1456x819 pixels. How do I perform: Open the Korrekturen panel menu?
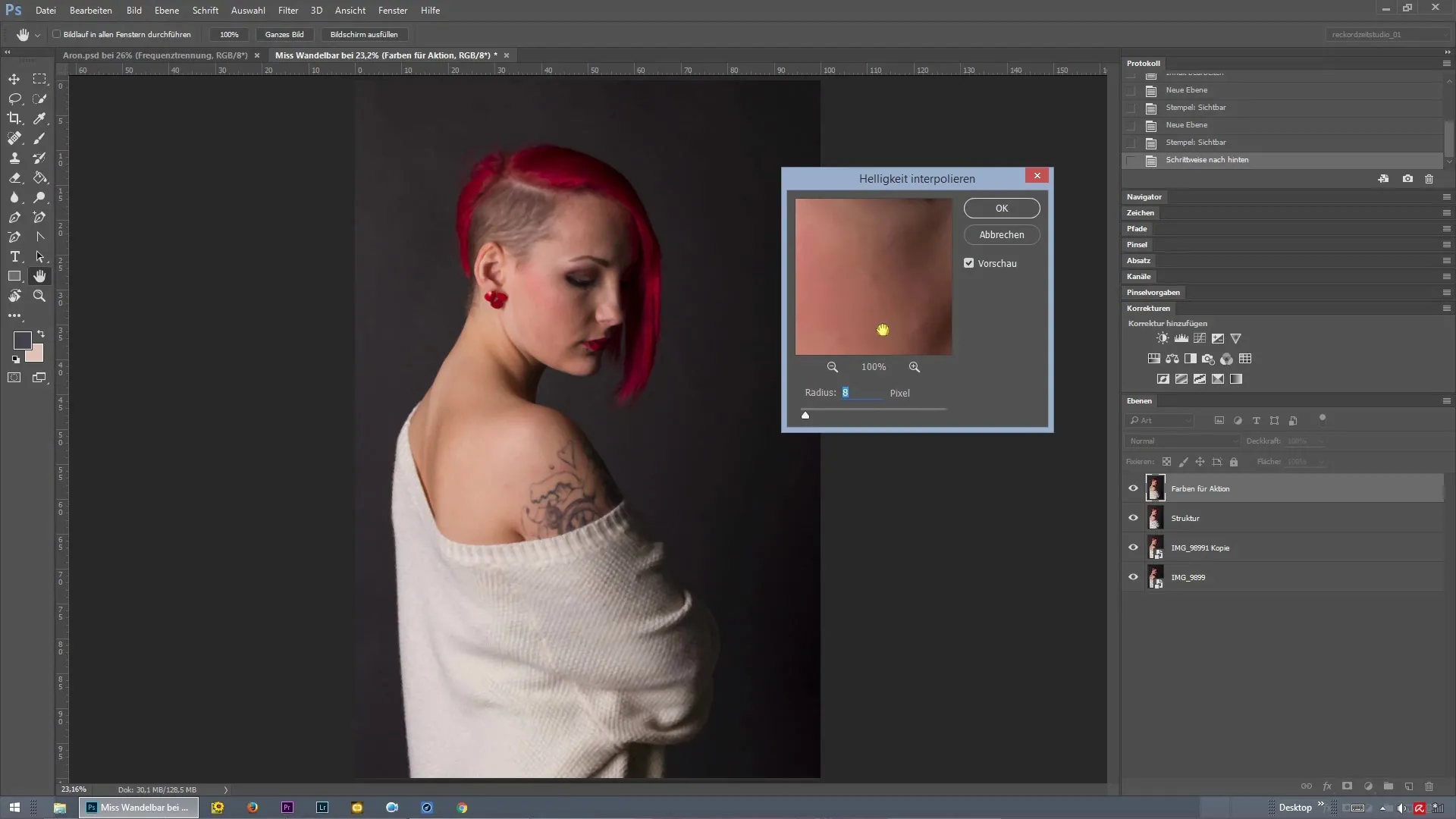1446,309
